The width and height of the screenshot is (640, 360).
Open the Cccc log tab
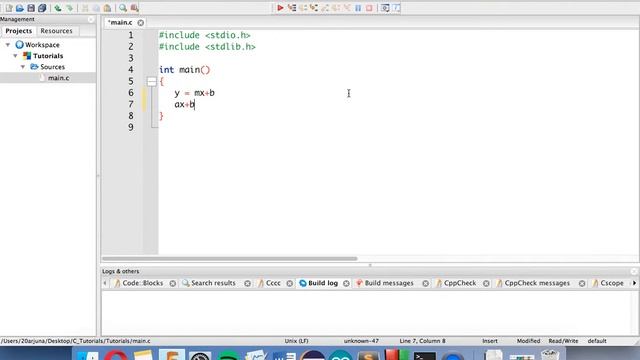click(273, 283)
